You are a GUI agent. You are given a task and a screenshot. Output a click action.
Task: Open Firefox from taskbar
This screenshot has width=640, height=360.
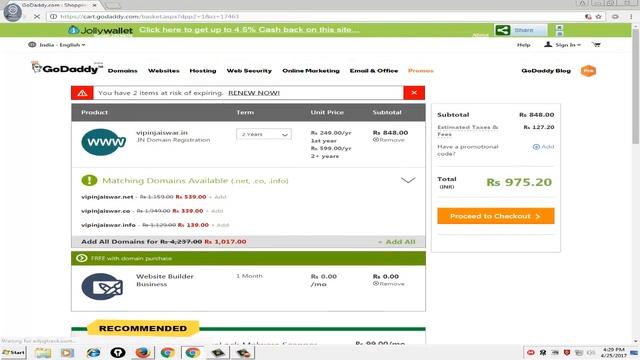(143, 352)
